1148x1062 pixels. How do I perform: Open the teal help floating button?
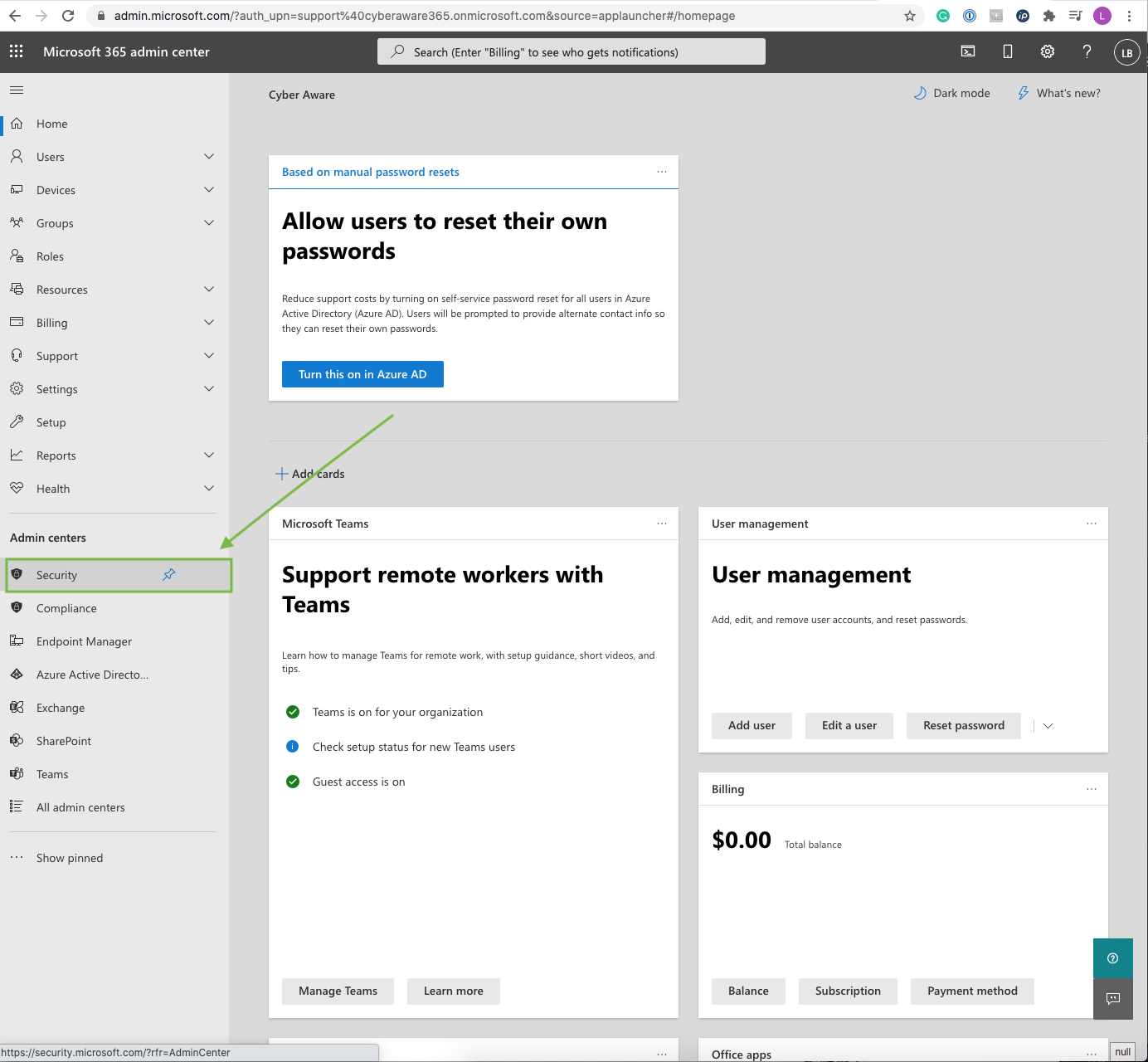[1113, 958]
